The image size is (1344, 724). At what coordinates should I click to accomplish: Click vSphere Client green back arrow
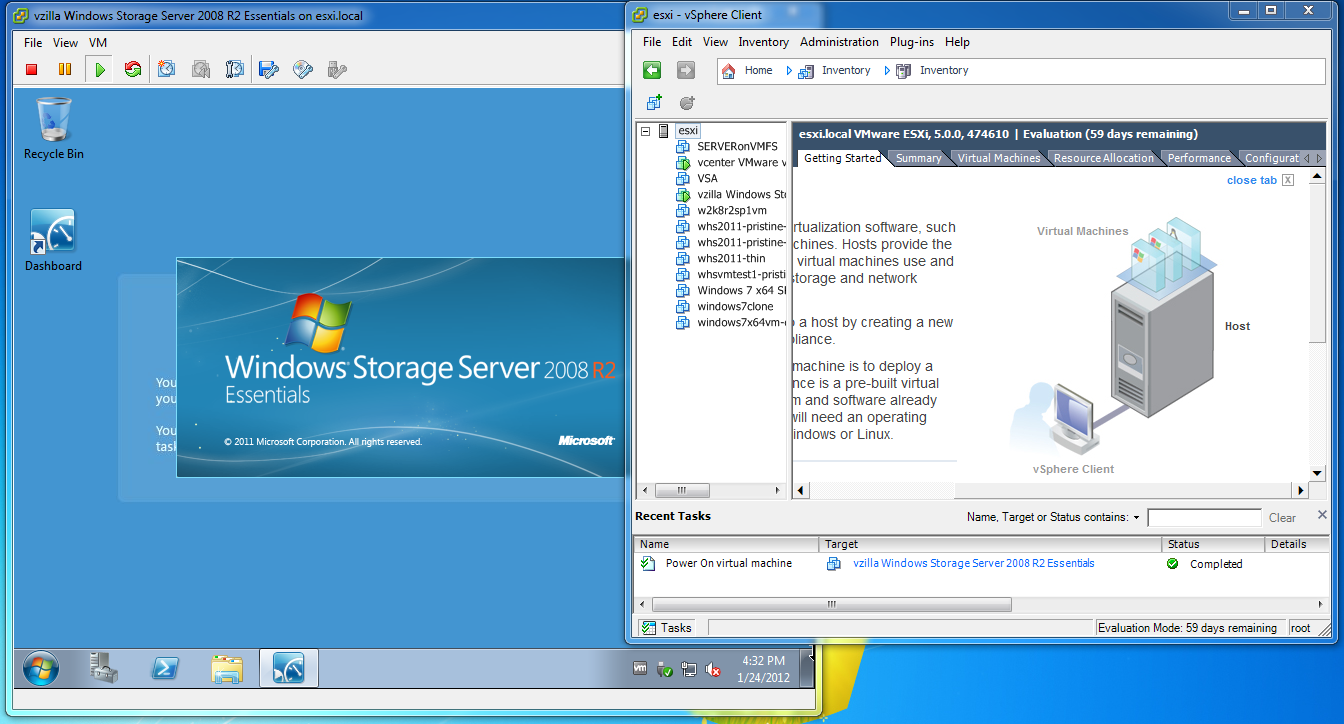click(x=652, y=70)
